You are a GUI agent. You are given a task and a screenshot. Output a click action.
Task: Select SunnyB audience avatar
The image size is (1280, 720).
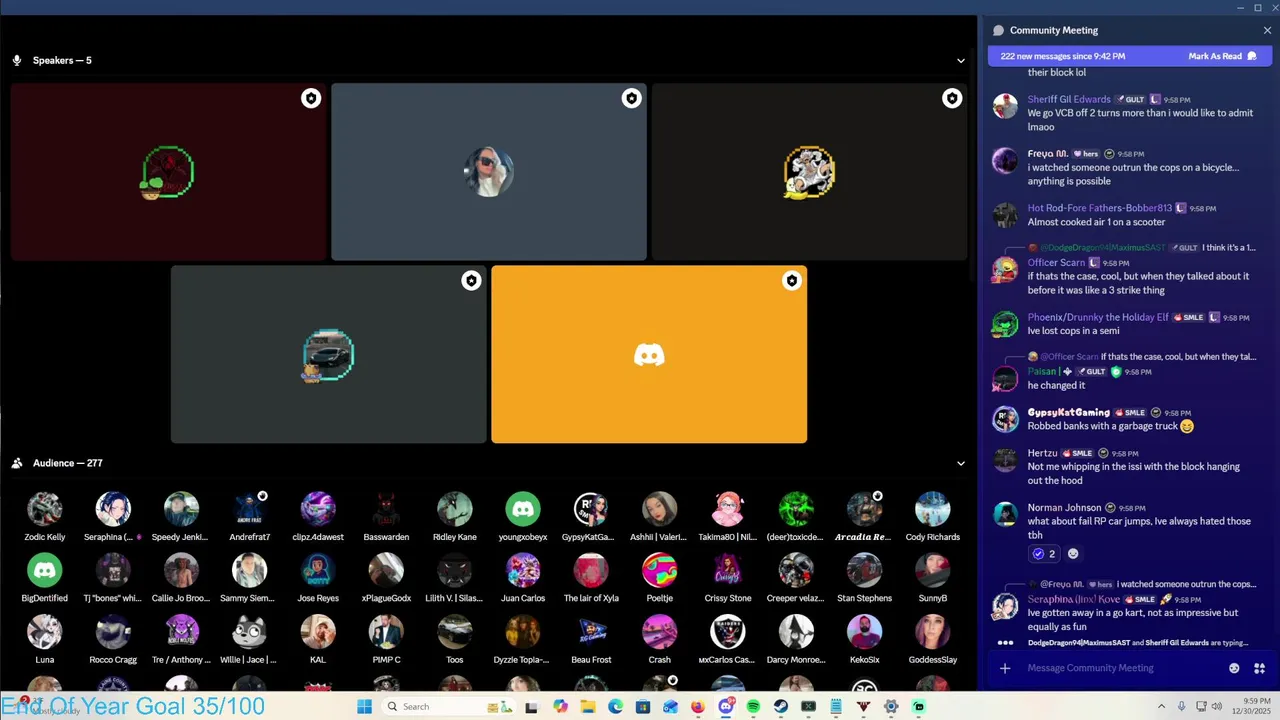932,571
